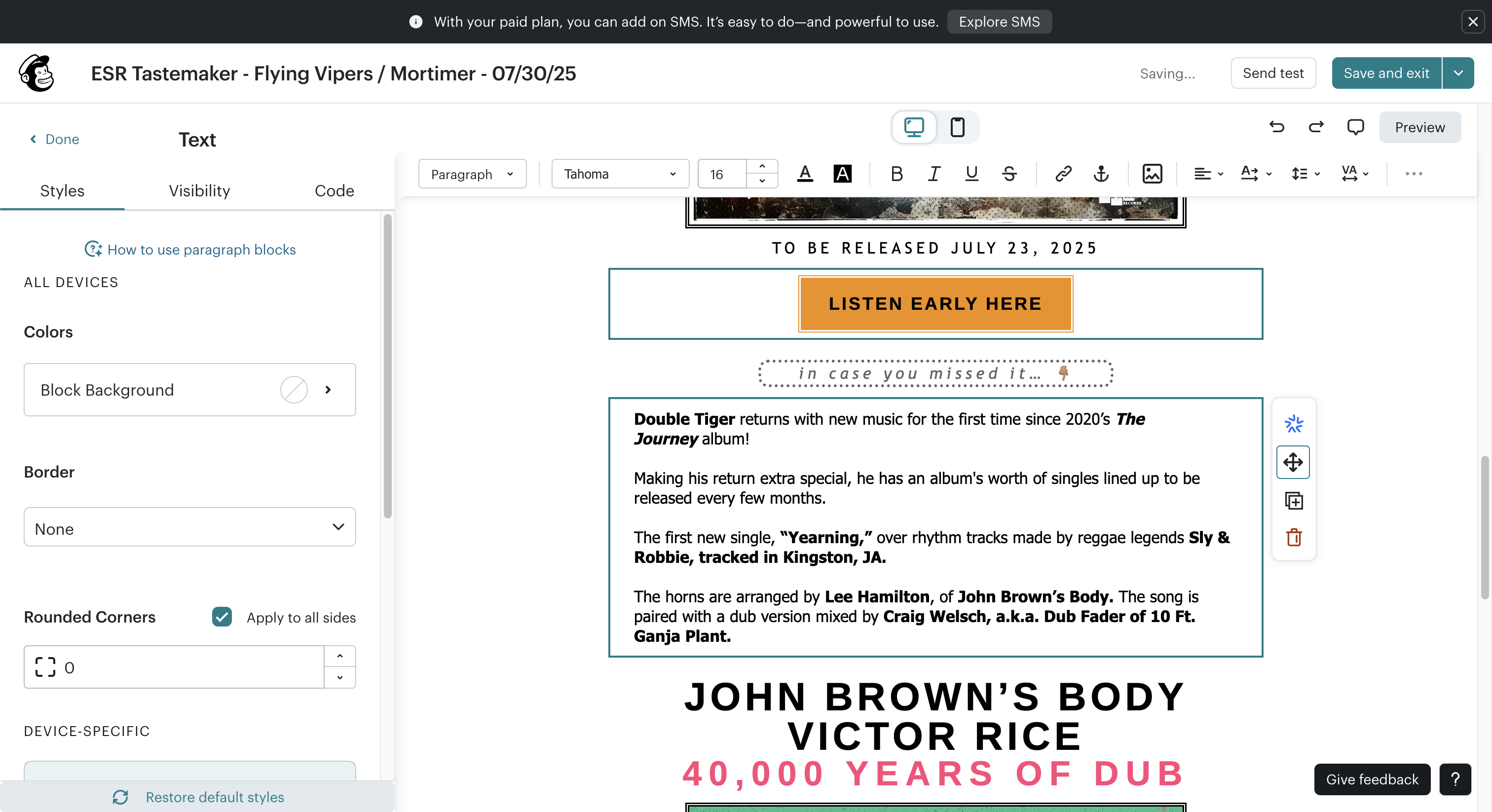Set the text highlight color
Viewport: 1492px width, 812px height.
tap(842, 174)
